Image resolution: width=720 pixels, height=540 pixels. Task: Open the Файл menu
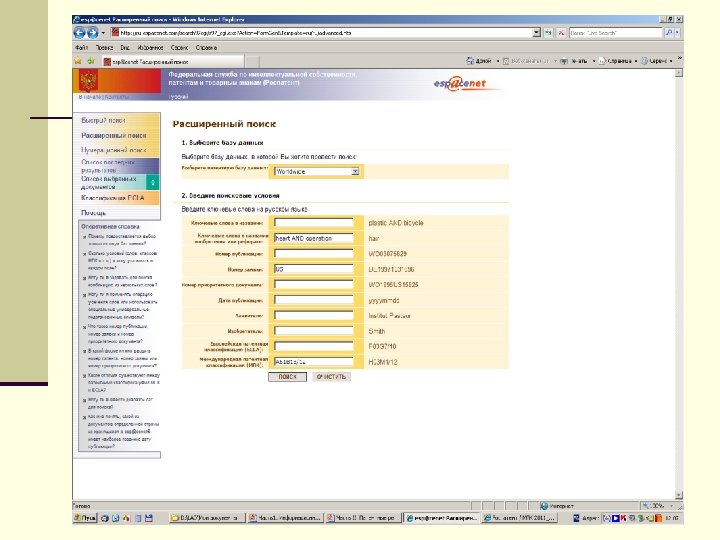tap(81, 48)
